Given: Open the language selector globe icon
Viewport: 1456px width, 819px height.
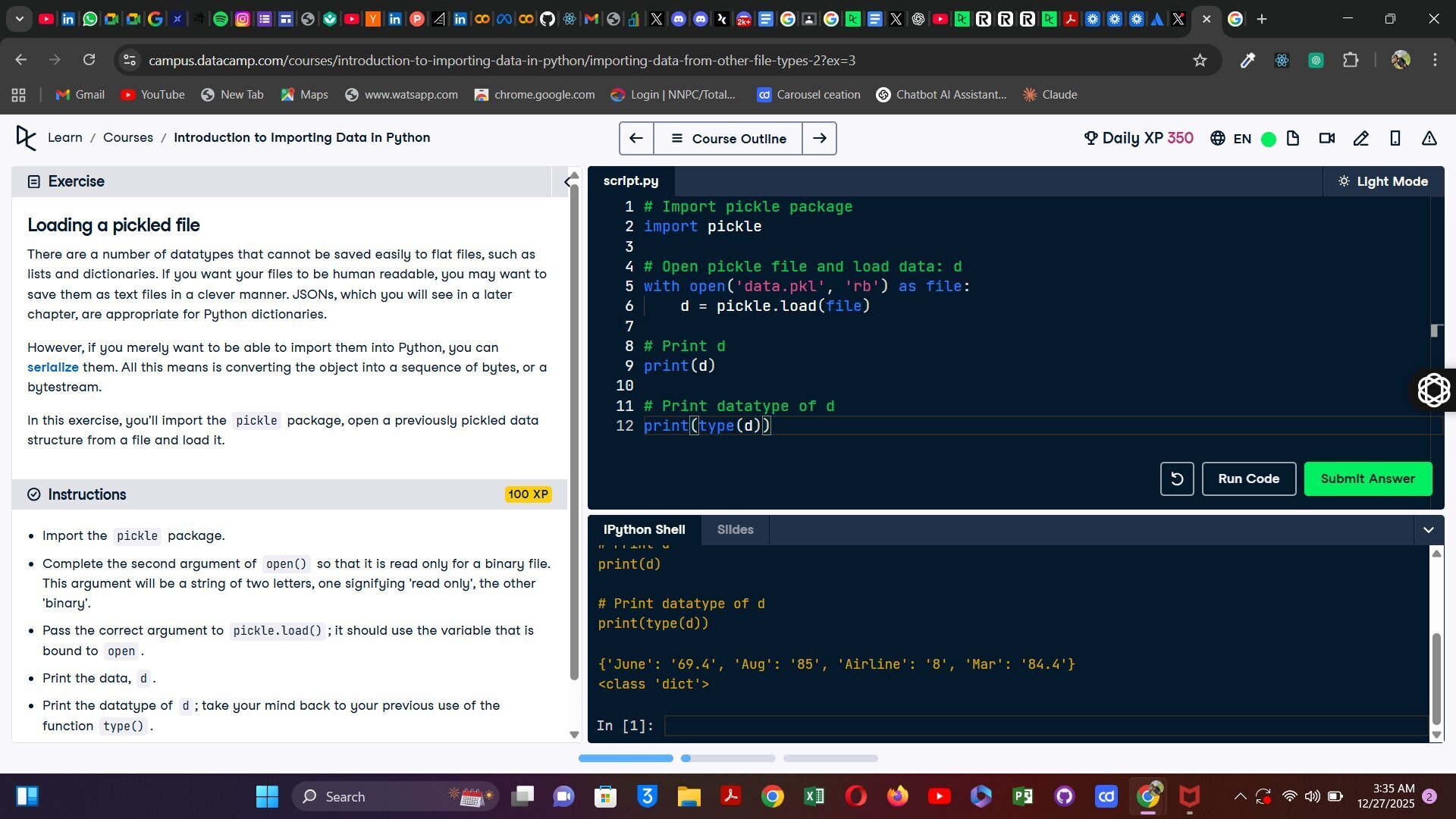Looking at the screenshot, I should pos(1217,138).
